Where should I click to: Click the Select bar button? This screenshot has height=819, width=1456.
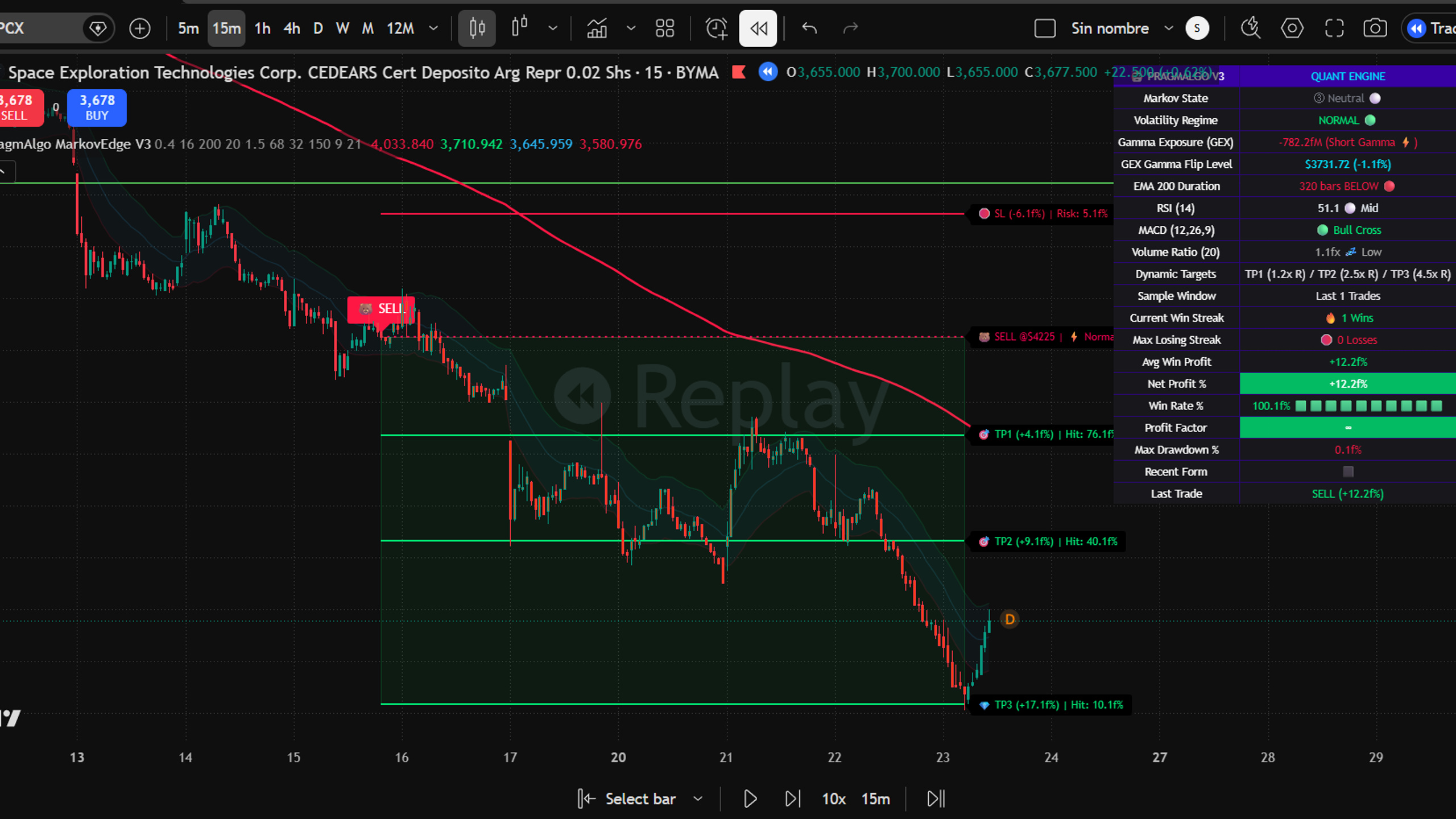click(627, 799)
